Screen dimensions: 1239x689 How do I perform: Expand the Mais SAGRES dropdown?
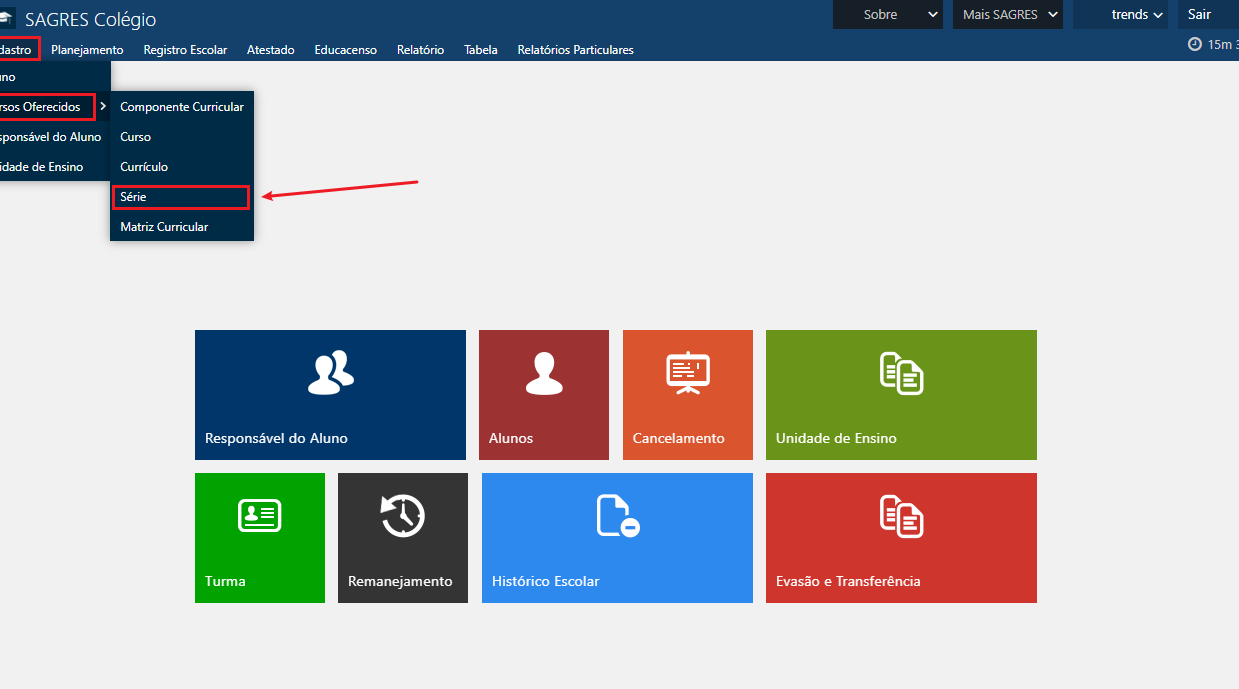tap(1009, 14)
